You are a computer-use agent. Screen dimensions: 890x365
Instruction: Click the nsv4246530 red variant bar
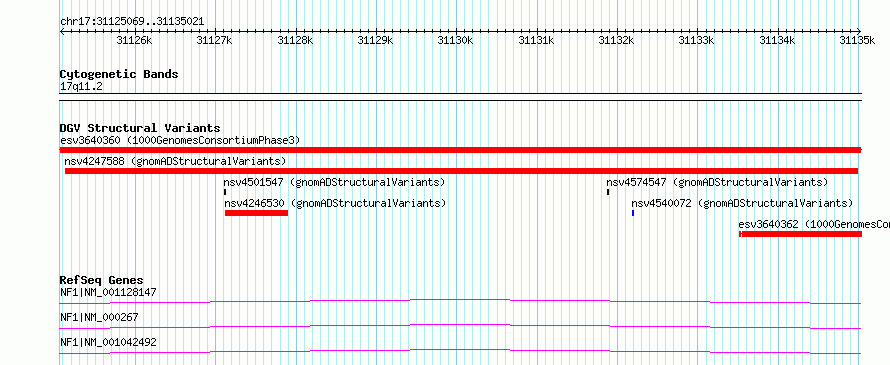click(x=257, y=213)
